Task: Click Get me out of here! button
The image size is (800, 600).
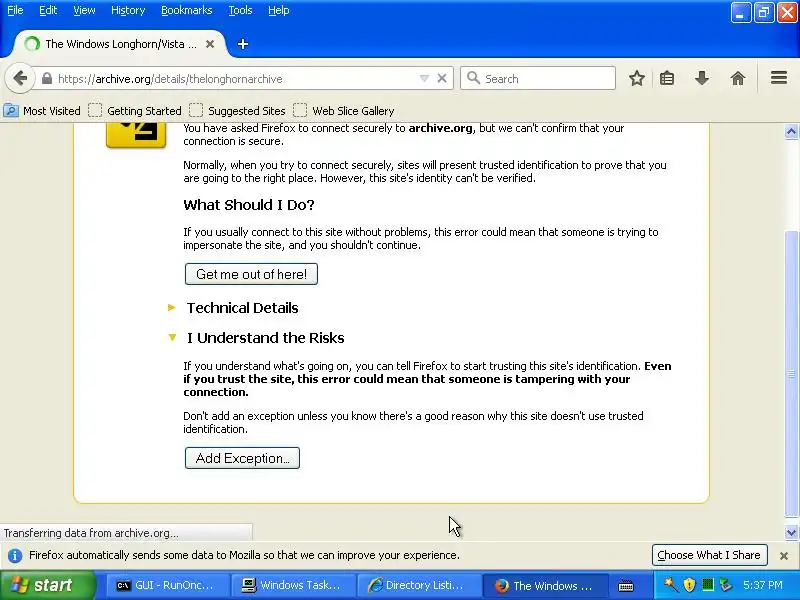Action: coord(251,274)
